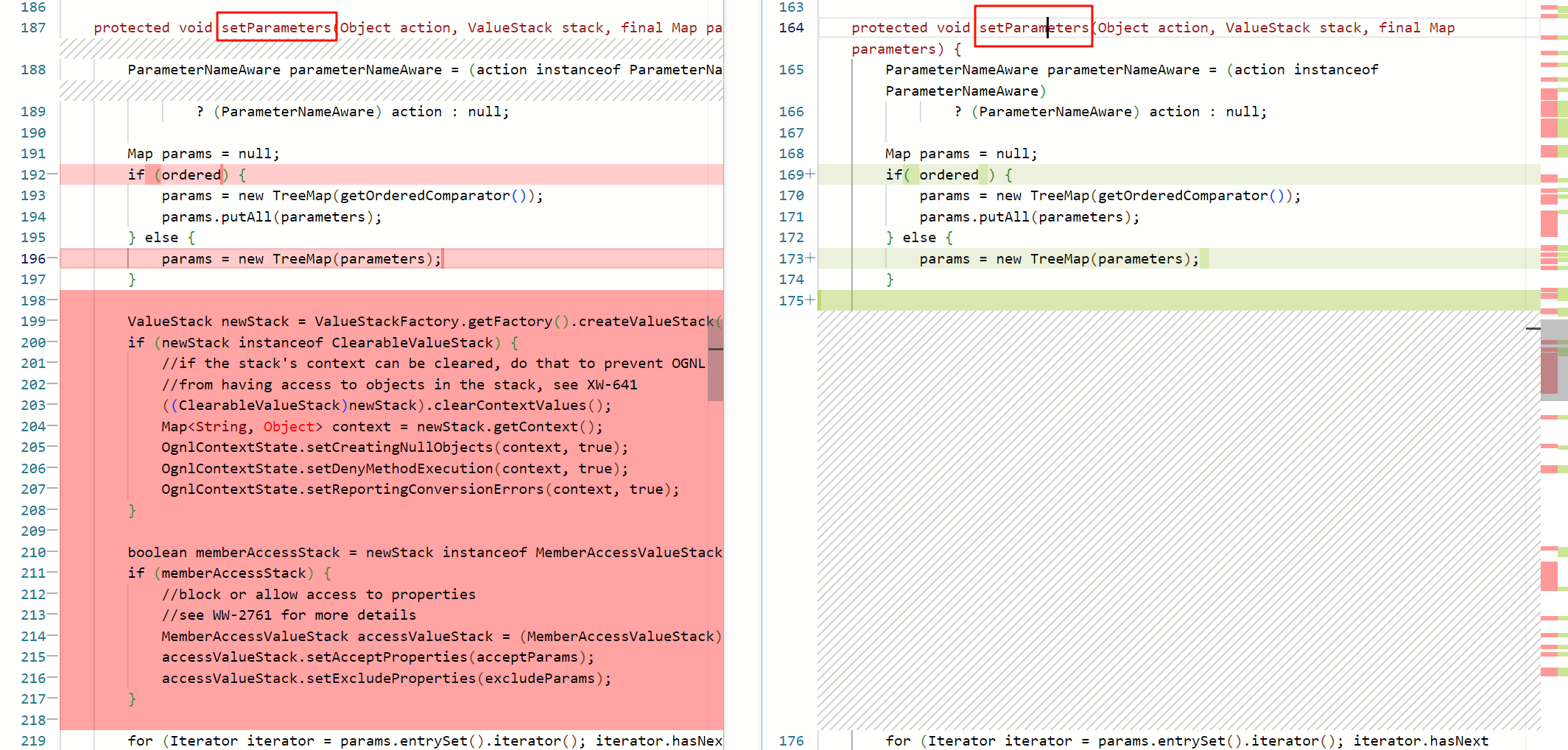1568x750 pixels.
Task: Click the gray viewport slider in the right overview ruler
Action: pos(1554,360)
